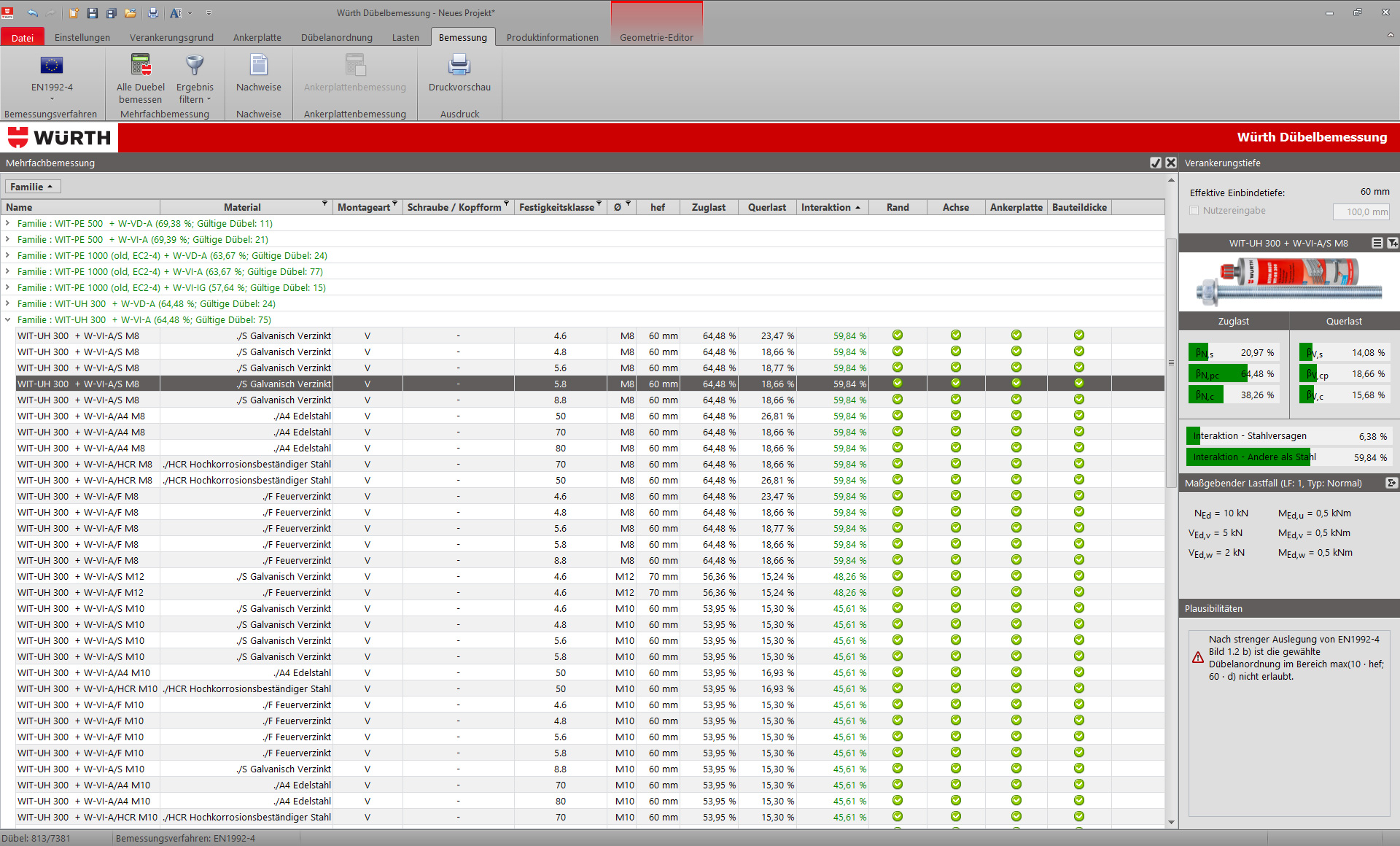Click the βV,cp 18,66 % utilization bar
The height and width of the screenshot is (846, 1400).
coord(1343,373)
